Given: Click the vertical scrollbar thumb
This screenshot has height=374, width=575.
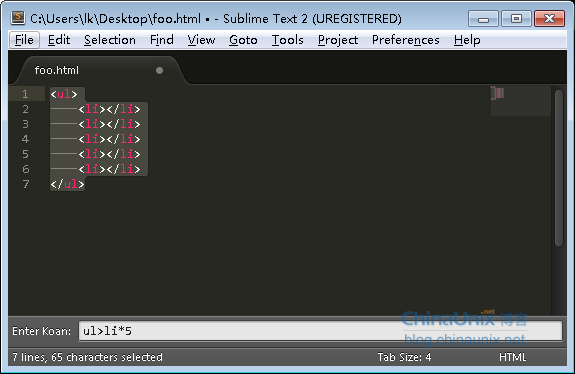Looking at the screenshot, I should coord(559,168).
